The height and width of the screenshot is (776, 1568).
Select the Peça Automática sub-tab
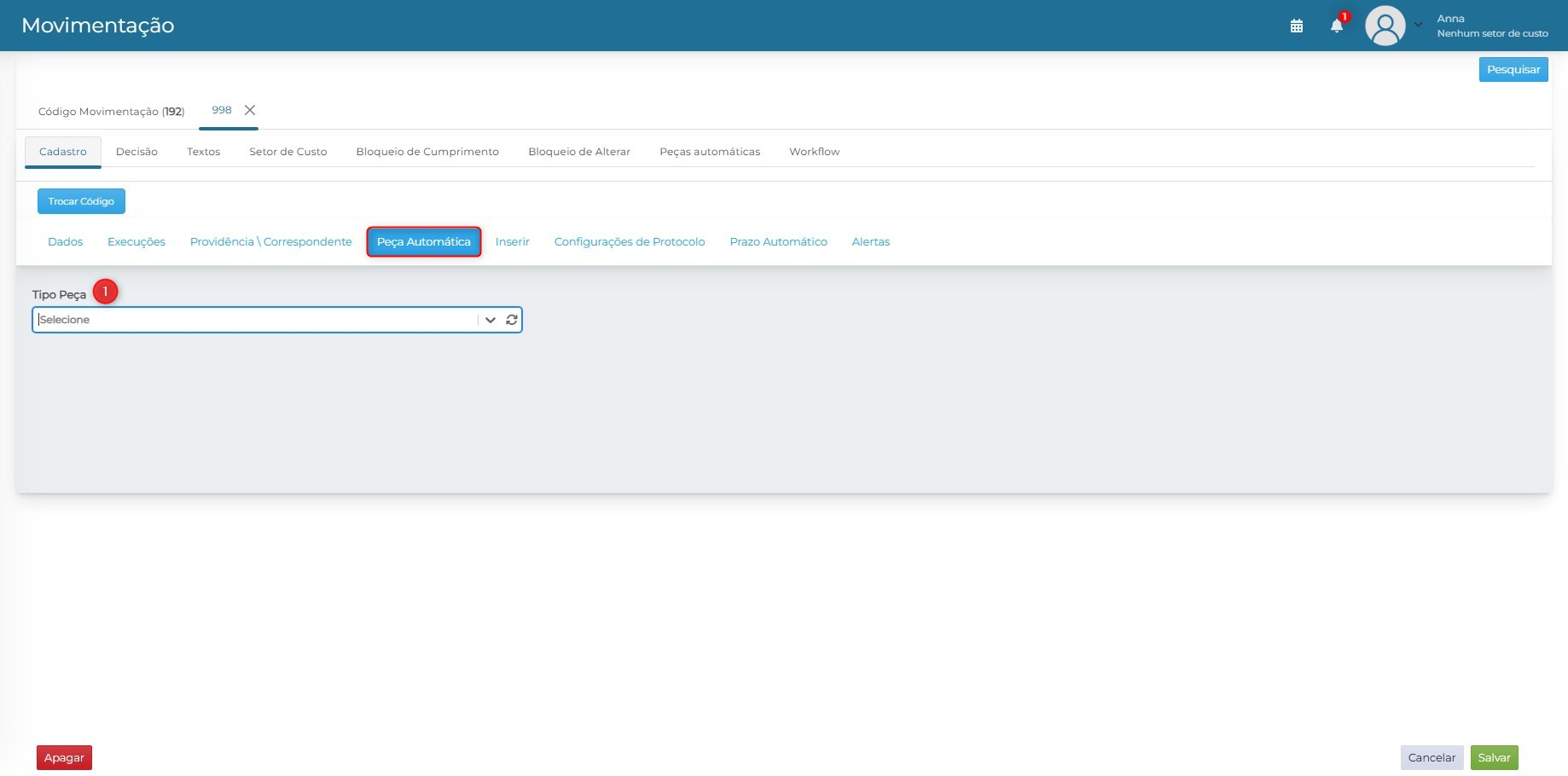click(x=424, y=242)
